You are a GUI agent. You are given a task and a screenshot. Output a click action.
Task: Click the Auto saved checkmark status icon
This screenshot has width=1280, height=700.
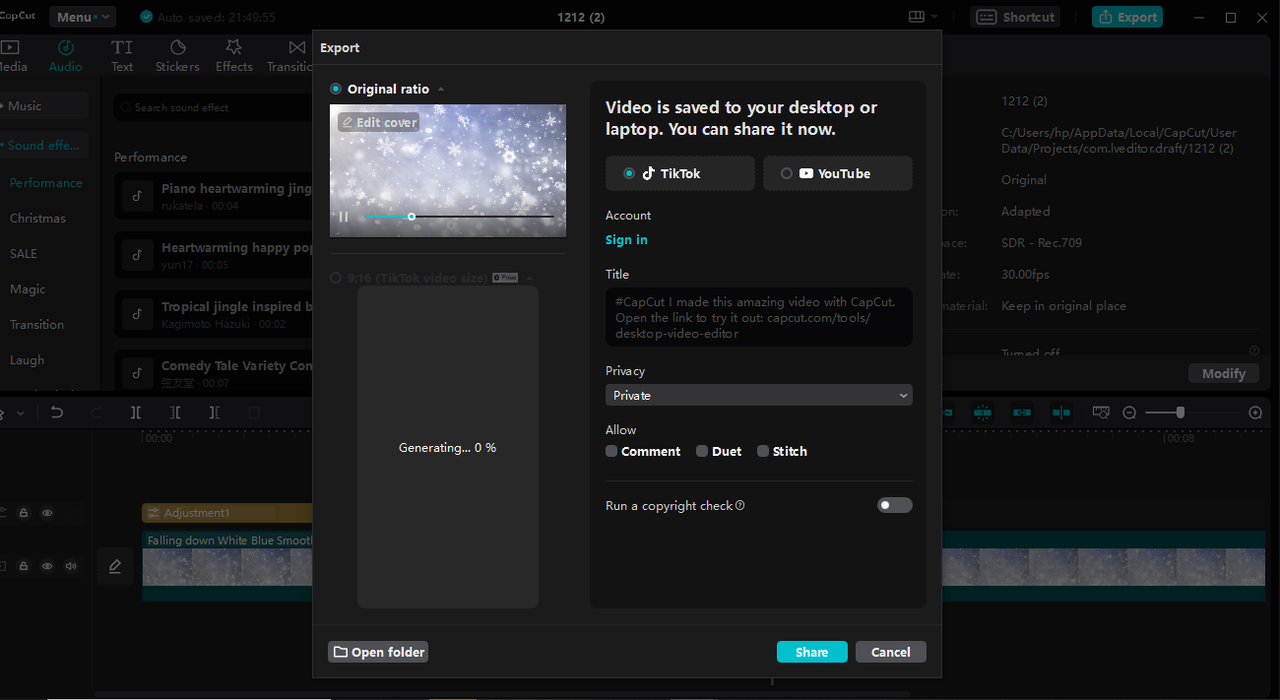147,17
